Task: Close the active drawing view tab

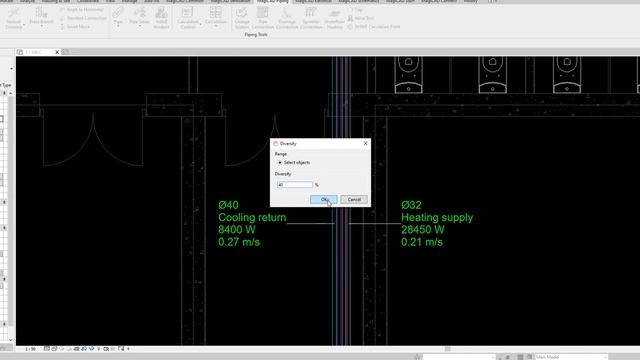Action: [57, 52]
